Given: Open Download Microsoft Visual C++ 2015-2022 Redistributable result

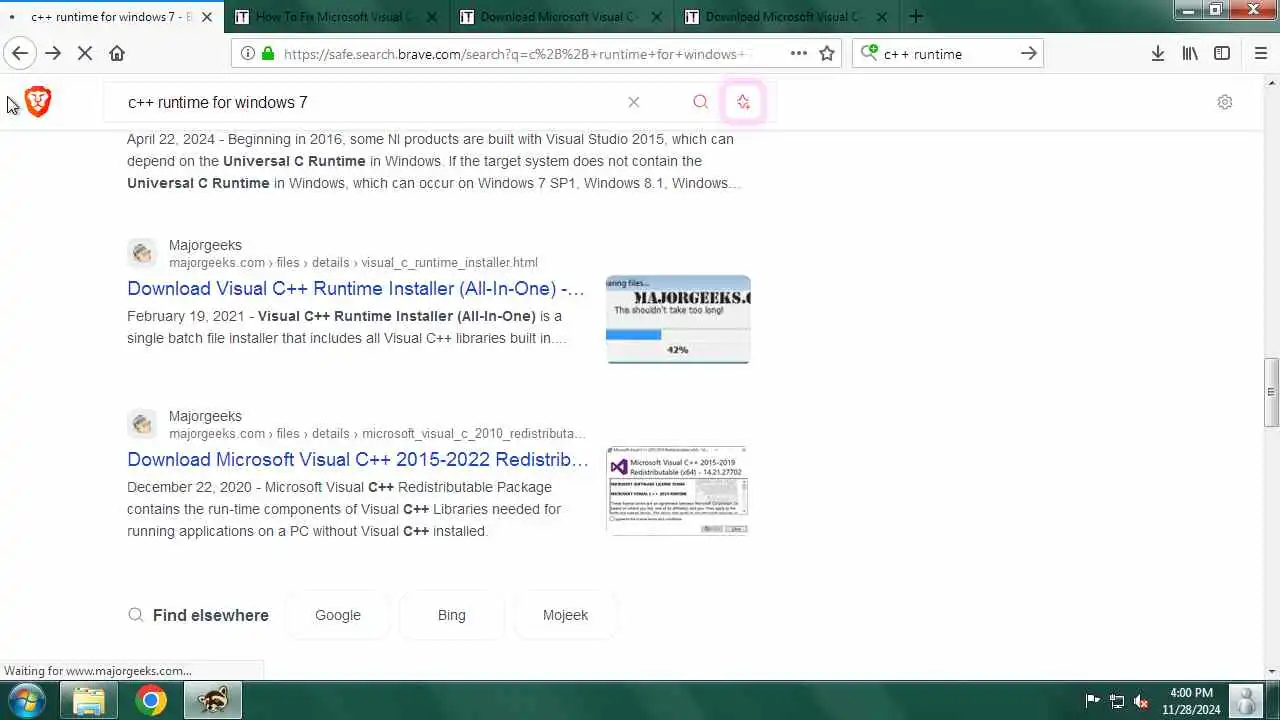Looking at the screenshot, I should pyautogui.click(x=358, y=459).
